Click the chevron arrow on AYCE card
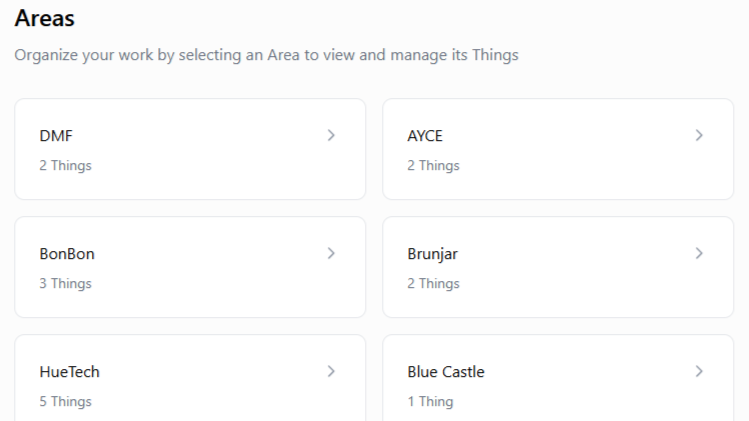The width and height of the screenshot is (749, 421). click(699, 135)
